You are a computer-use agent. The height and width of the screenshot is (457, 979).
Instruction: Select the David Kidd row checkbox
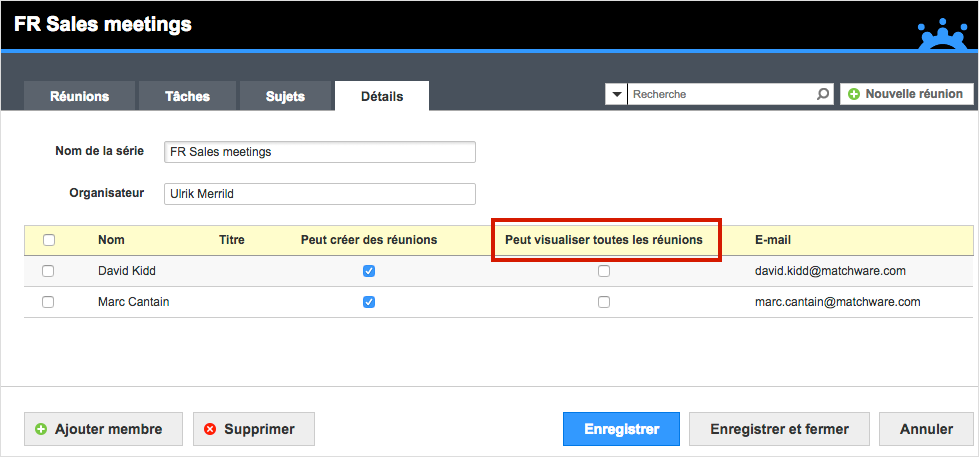[47, 271]
